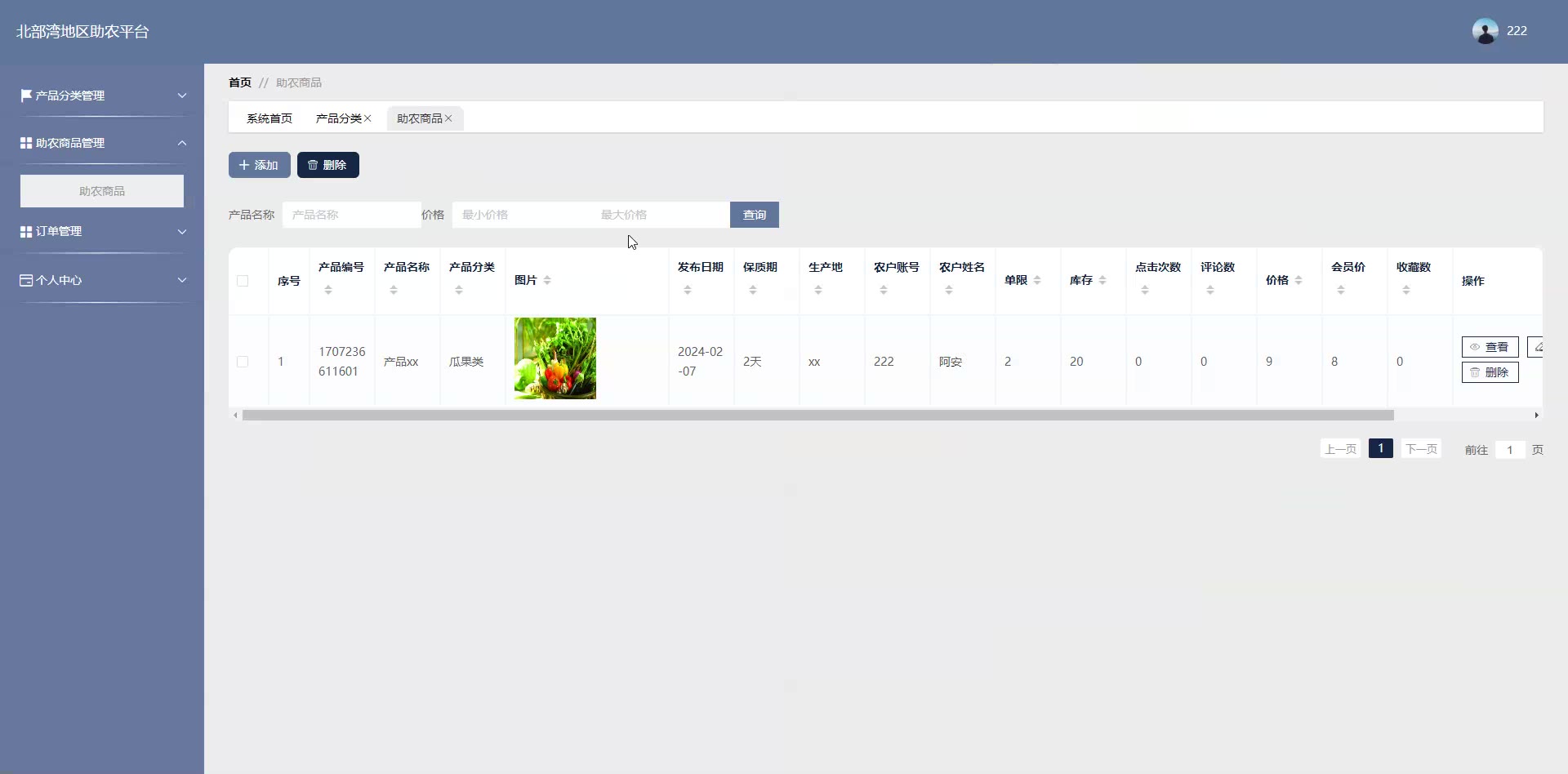
Task: Select page number 1
Action: click(1381, 448)
